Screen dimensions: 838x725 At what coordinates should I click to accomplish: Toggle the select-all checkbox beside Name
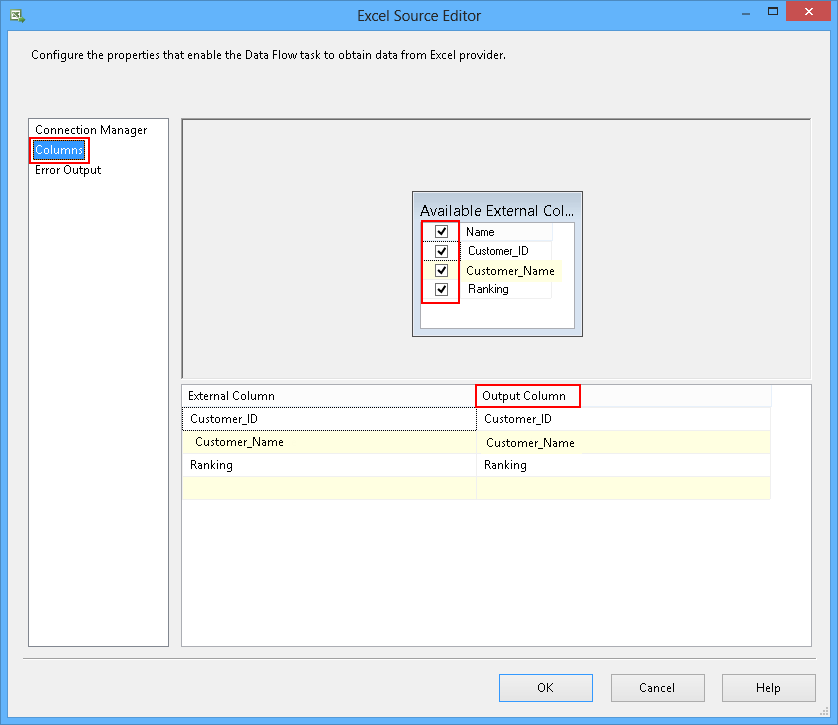(441, 231)
